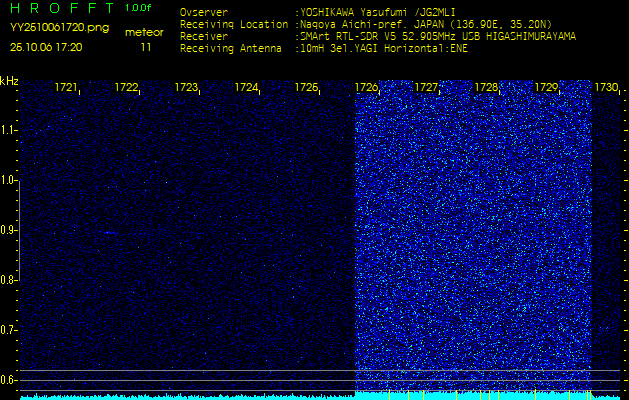This screenshot has width=629, height=400.
Task: Click the 0.9 kHz frequency label
Action: pos(7,230)
